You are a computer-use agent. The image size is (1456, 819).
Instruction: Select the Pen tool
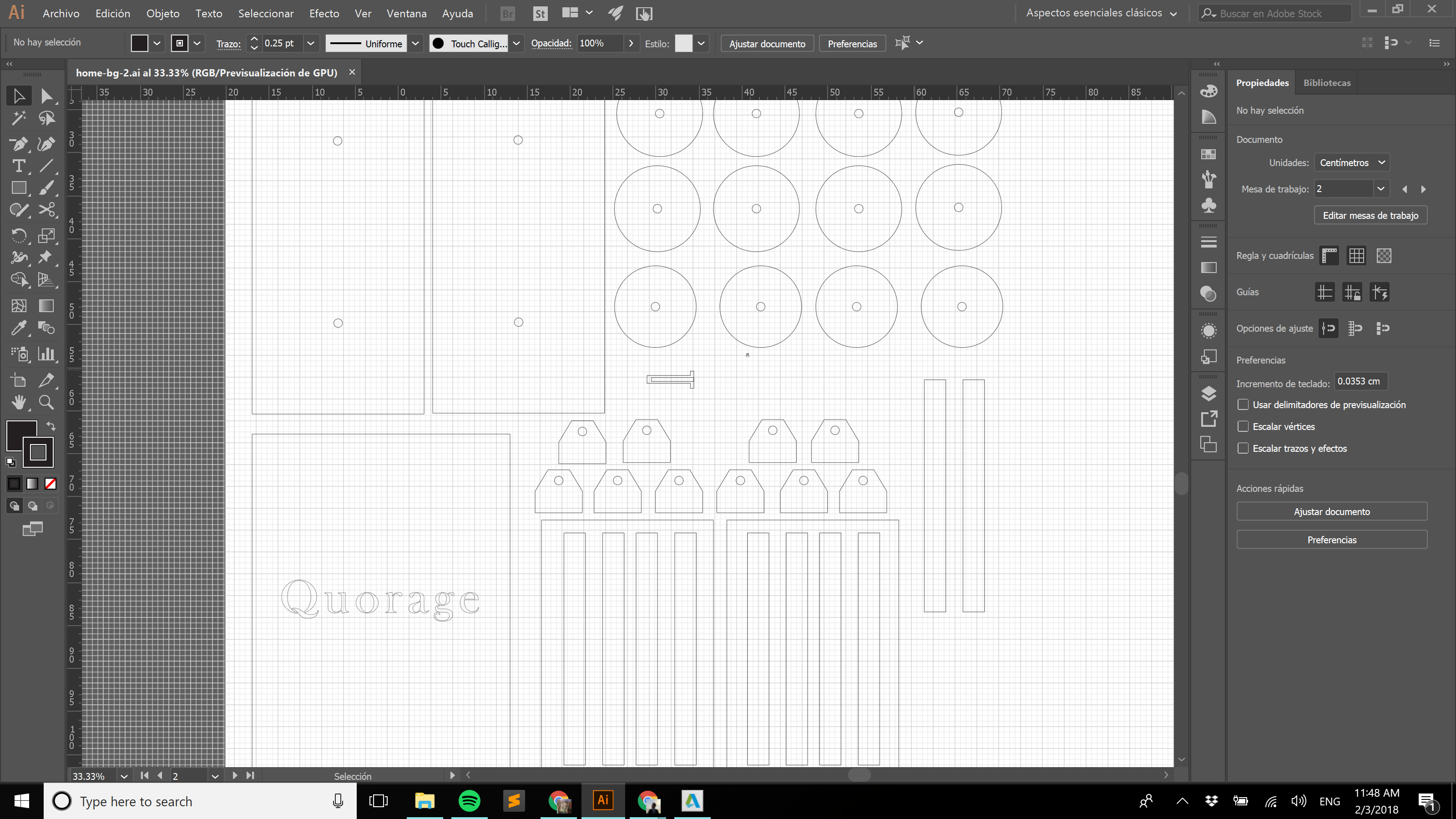(x=19, y=144)
